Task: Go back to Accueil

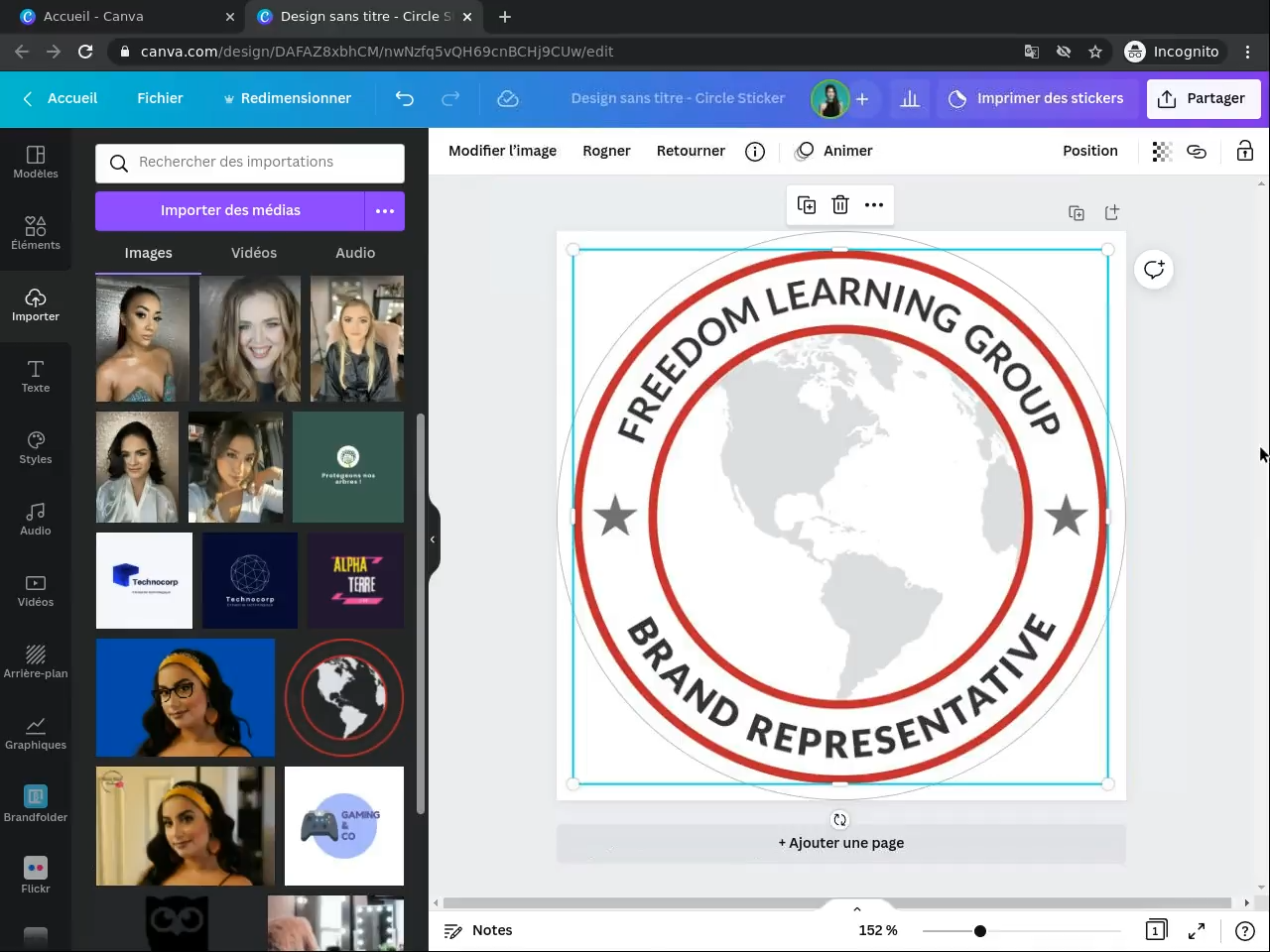Action: (x=61, y=98)
